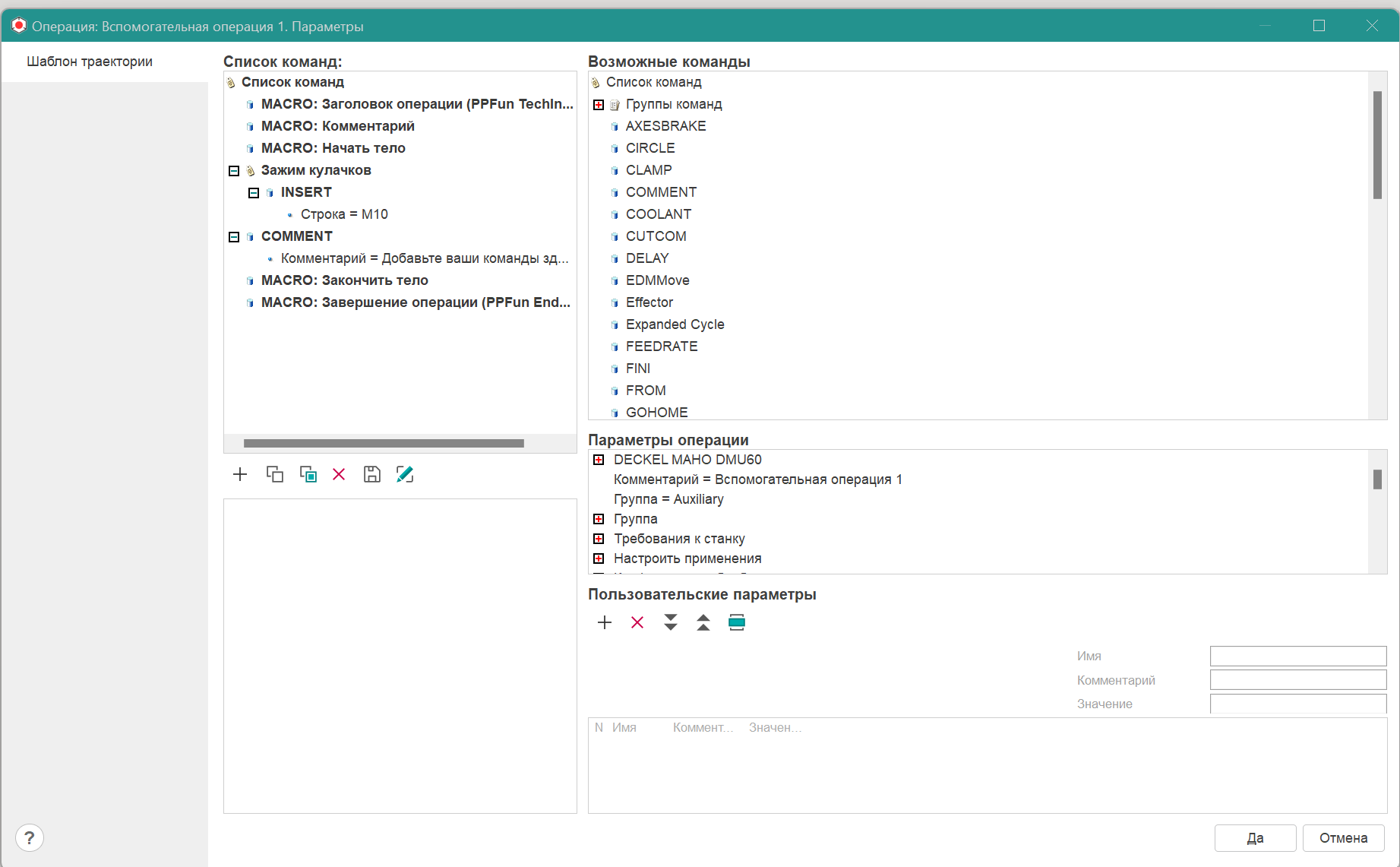Move user parameter down with double arrow
The height and width of the screenshot is (867, 1400).
pyautogui.click(x=670, y=622)
